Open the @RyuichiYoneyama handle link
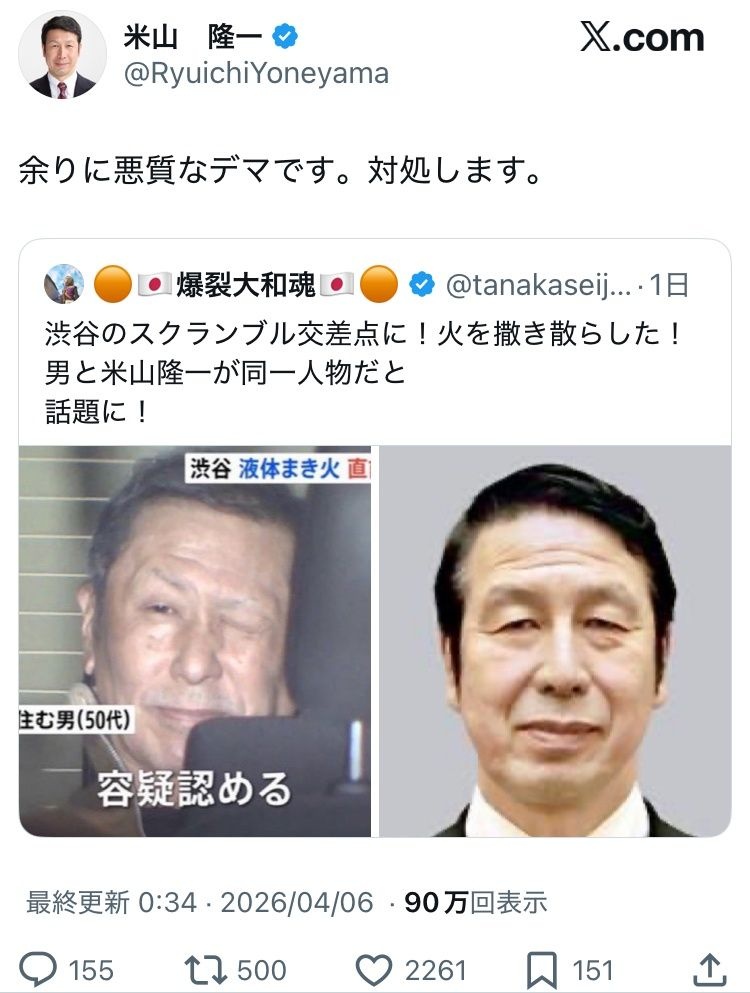The width and height of the screenshot is (750, 993). pyautogui.click(x=257, y=74)
